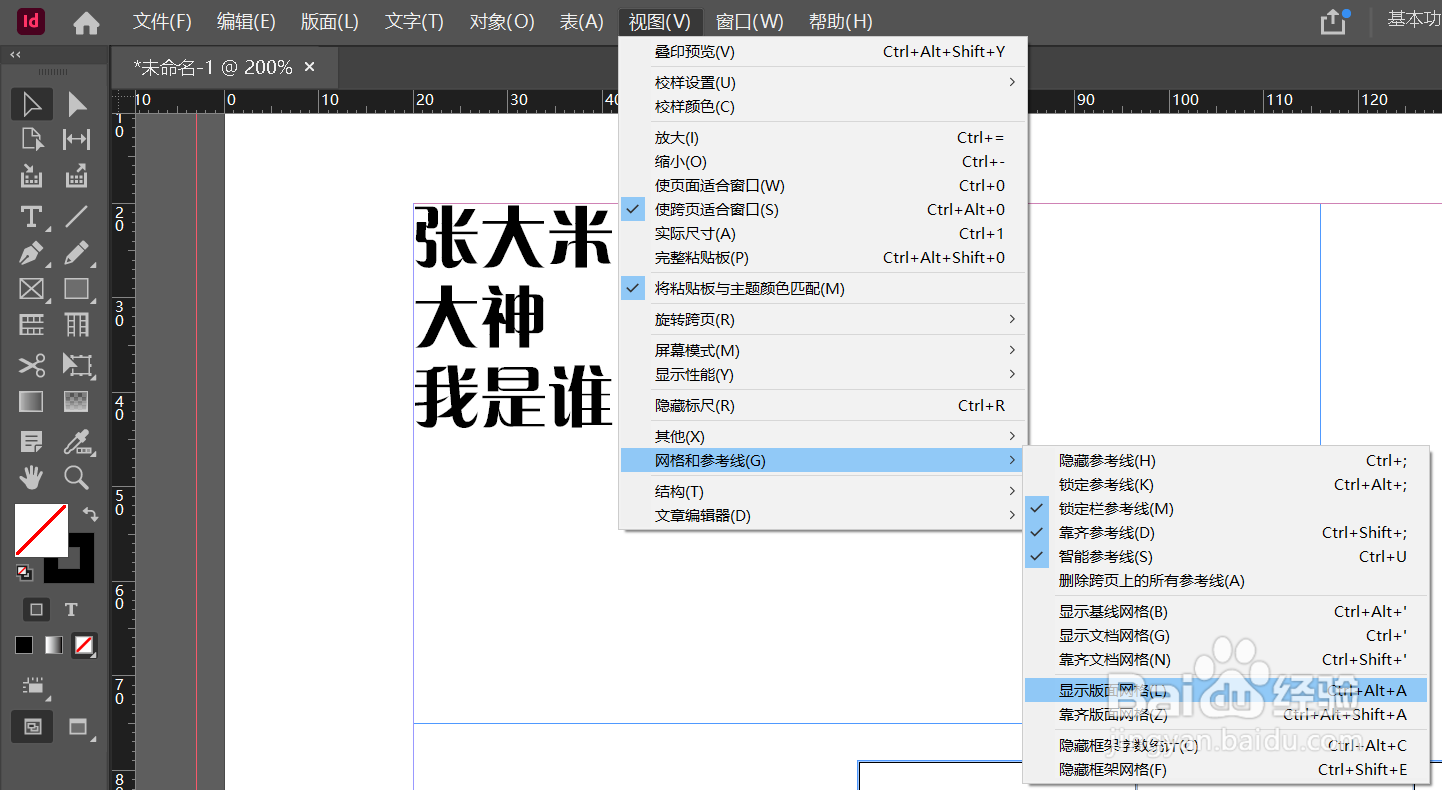Choose 隐藏标尺(R) item
This screenshot has height=790, width=1442.
click(x=824, y=406)
